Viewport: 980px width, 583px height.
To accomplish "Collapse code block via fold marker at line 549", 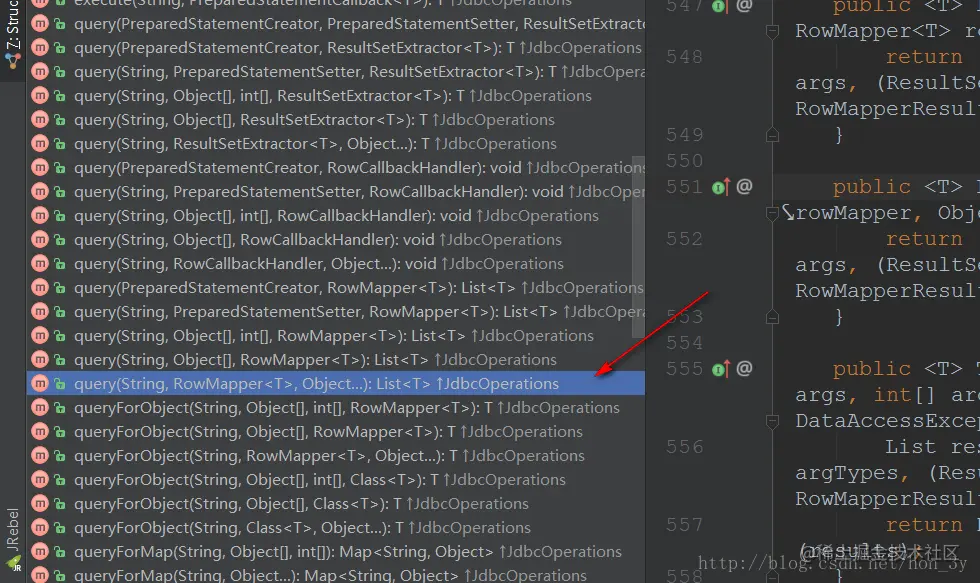I will 772,135.
